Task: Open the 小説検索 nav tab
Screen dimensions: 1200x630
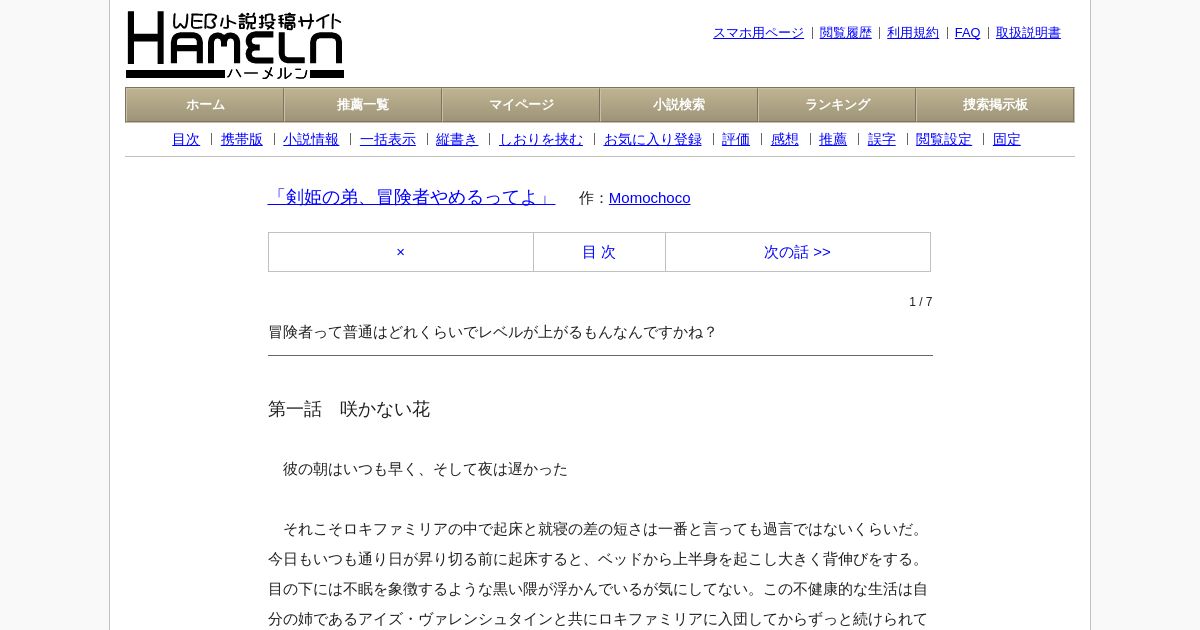Action: [x=679, y=105]
